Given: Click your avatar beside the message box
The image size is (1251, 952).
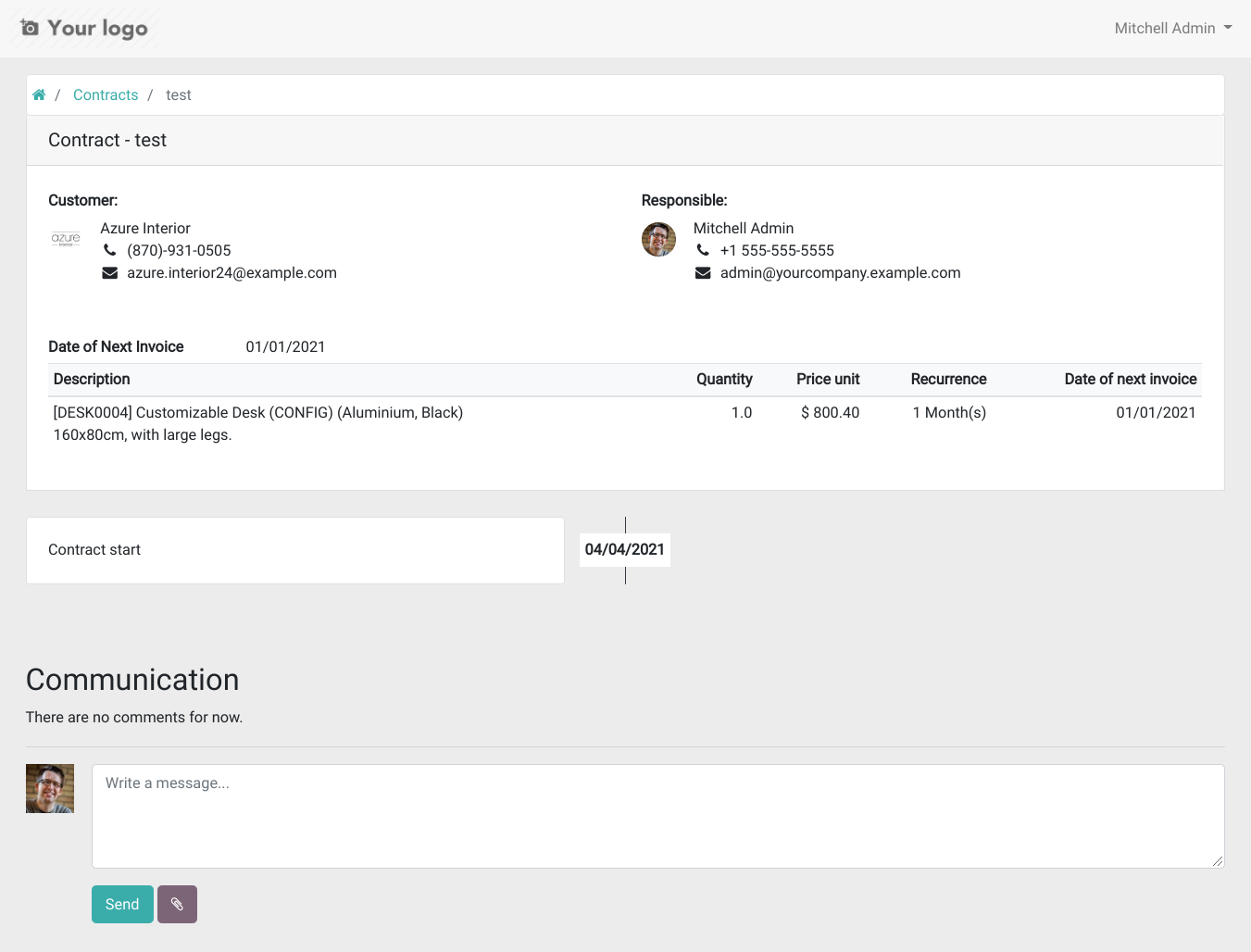Looking at the screenshot, I should [49, 788].
